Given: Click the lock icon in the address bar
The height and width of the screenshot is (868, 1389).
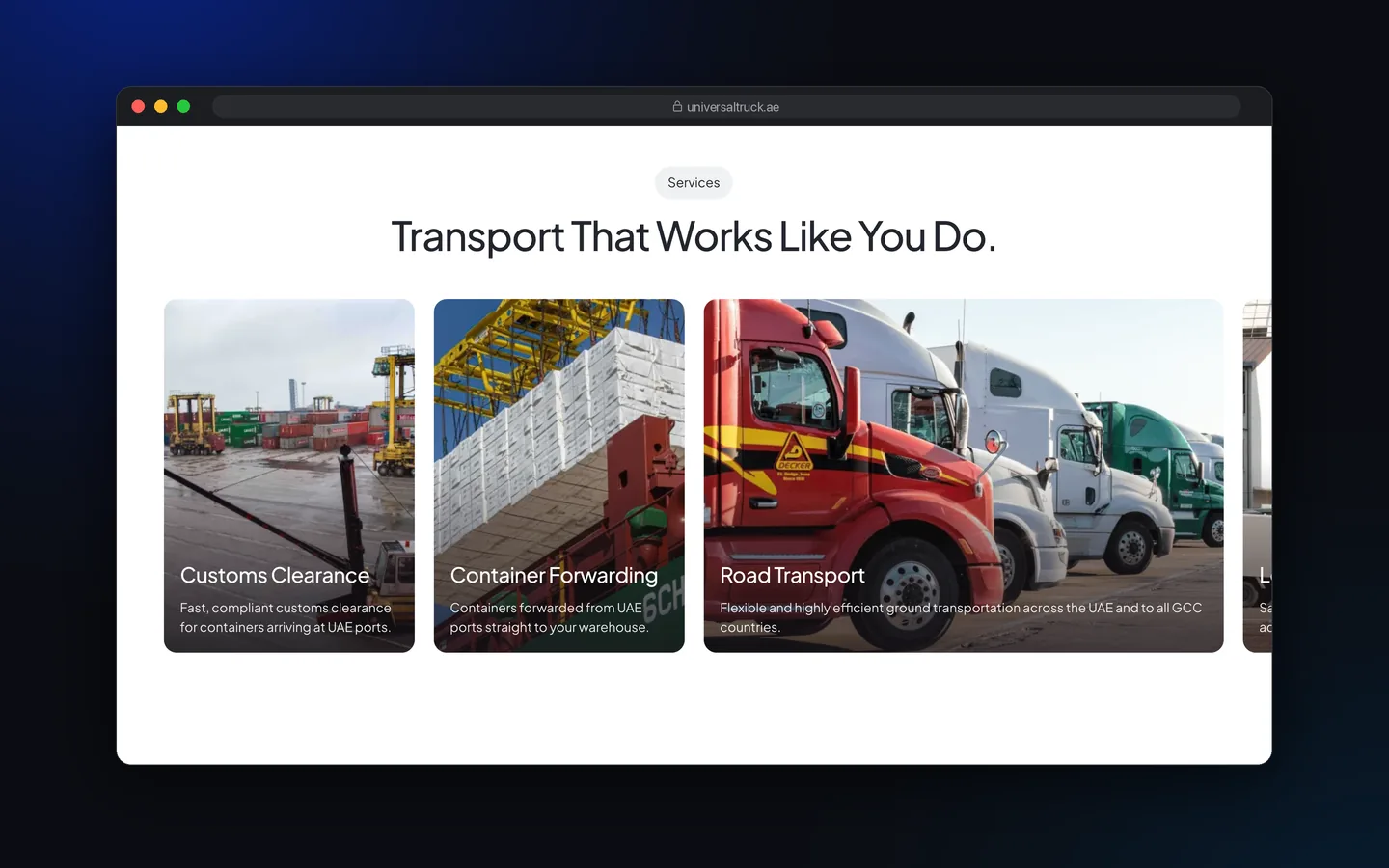Looking at the screenshot, I should click(677, 107).
